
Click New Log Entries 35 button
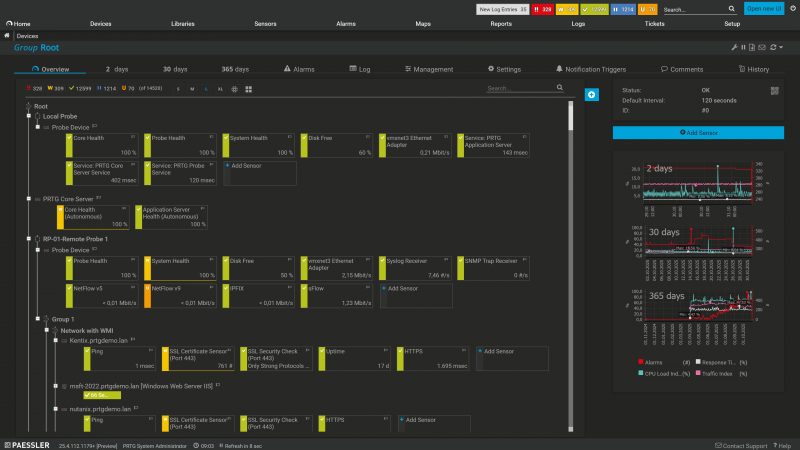(x=503, y=9)
